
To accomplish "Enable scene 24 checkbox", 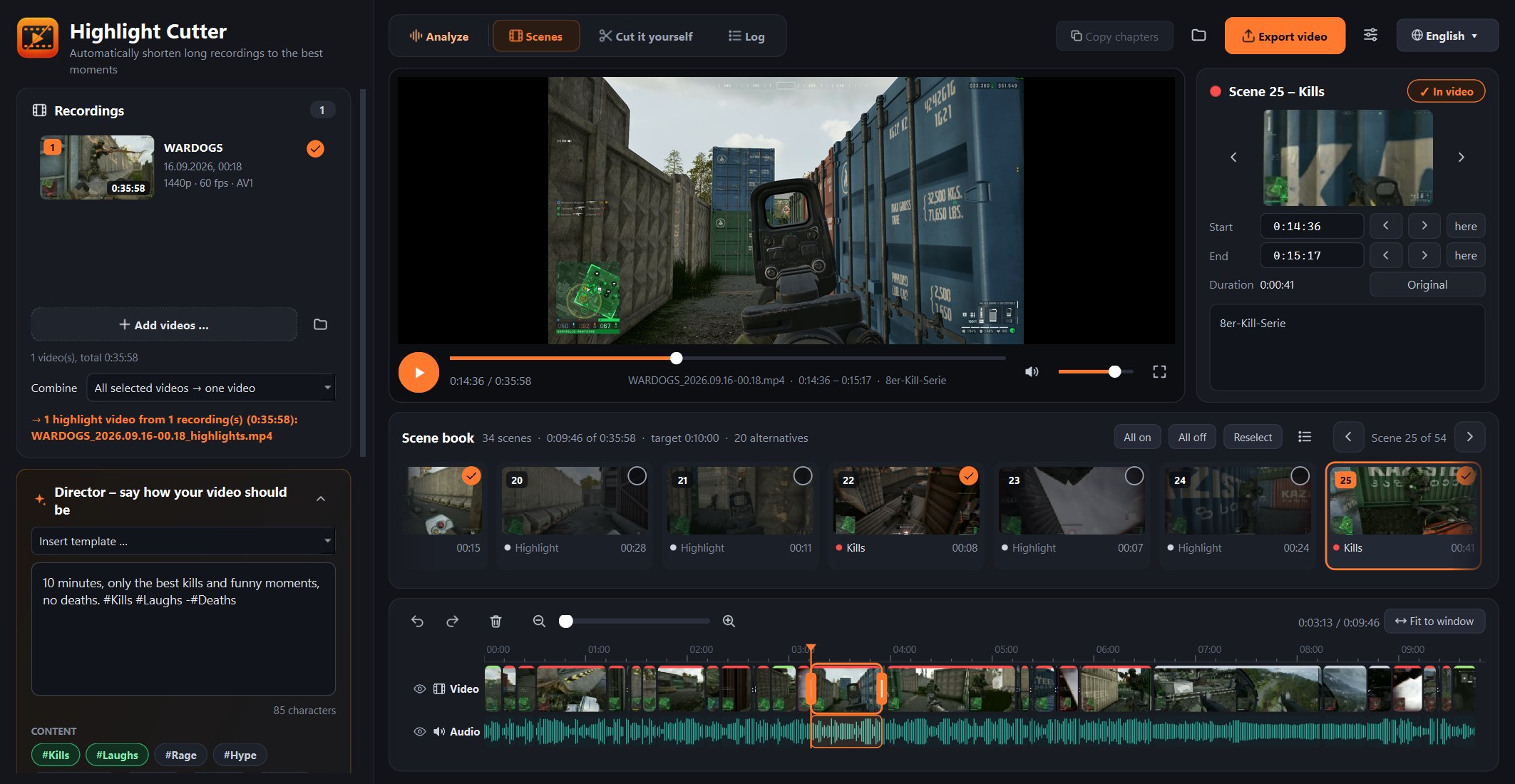I will click(x=1300, y=476).
